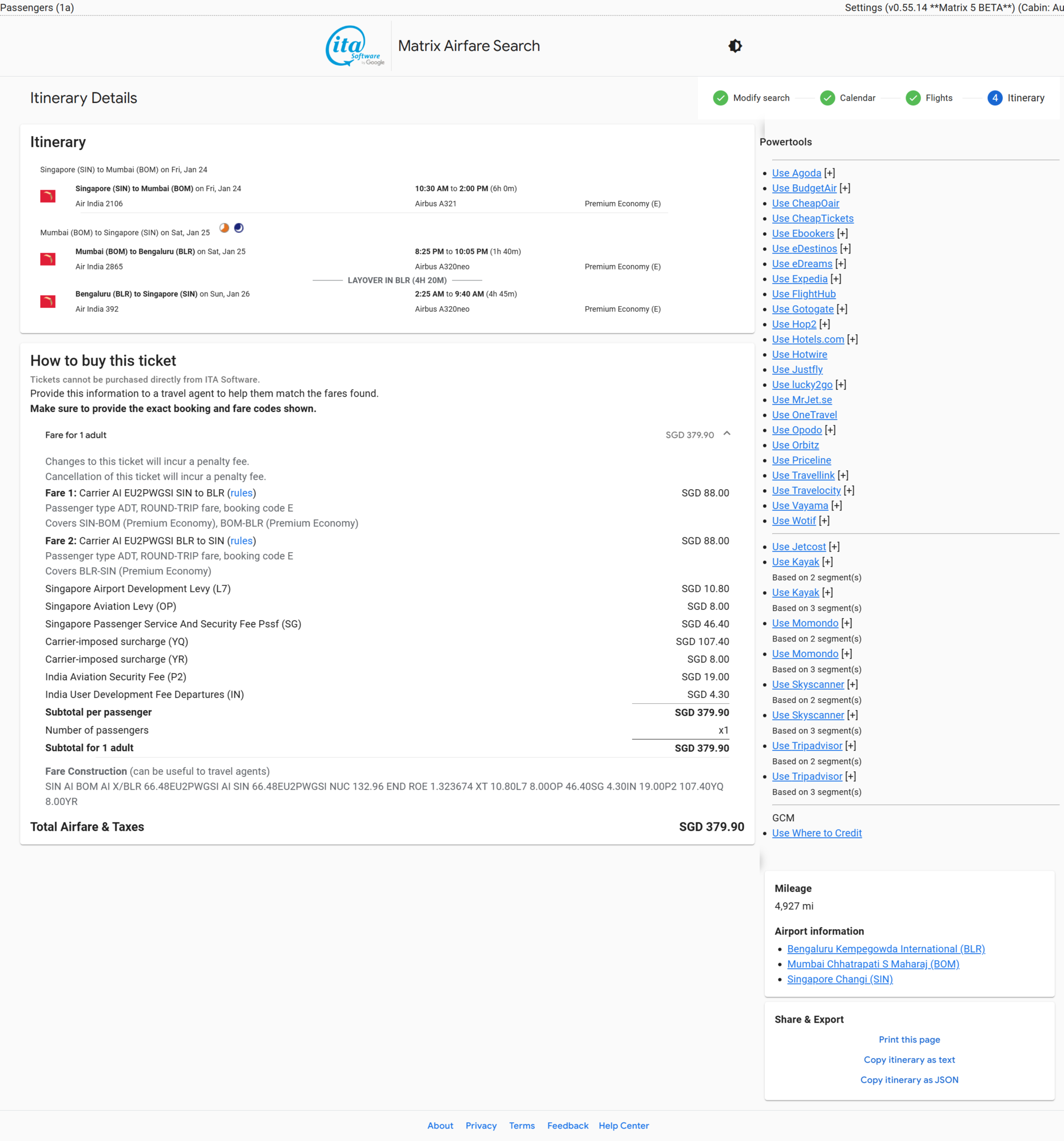Click the sunrise indicator near Mumbai segment
Screen dimensions: 1064x1141
(224, 228)
